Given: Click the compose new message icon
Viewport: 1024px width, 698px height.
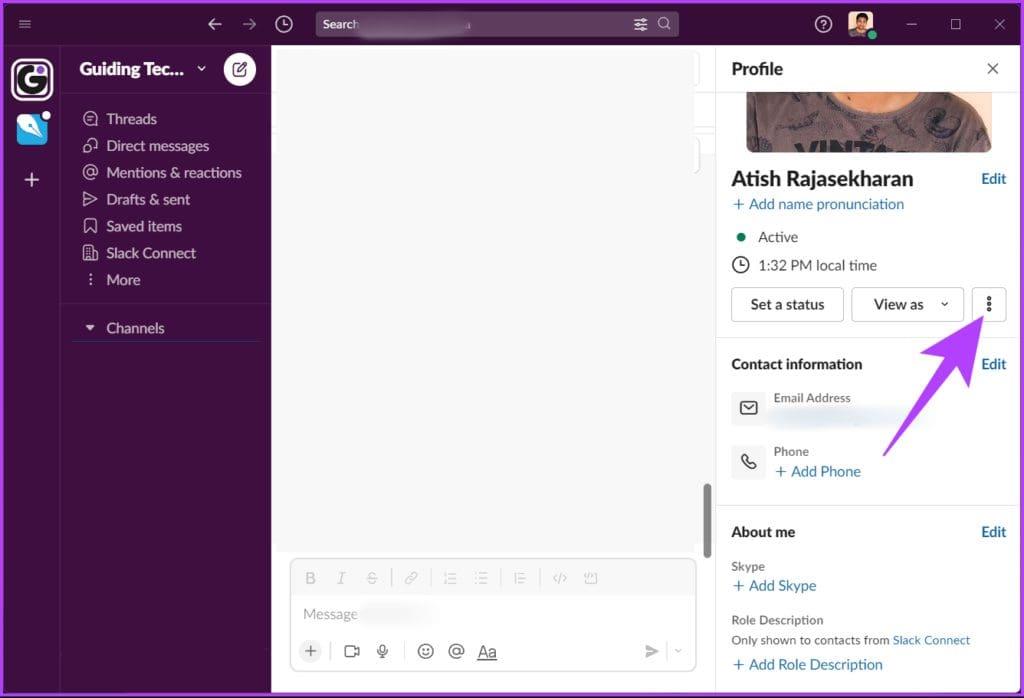Looking at the screenshot, I should [240, 69].
